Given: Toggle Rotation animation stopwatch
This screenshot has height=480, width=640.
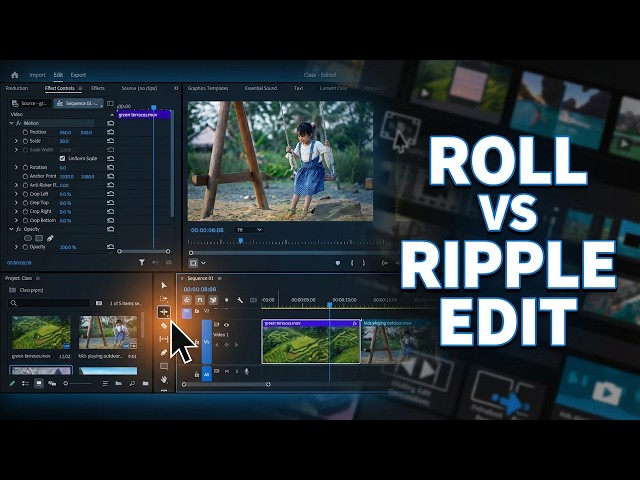Looking at the screenshot, I should [25, 167].
